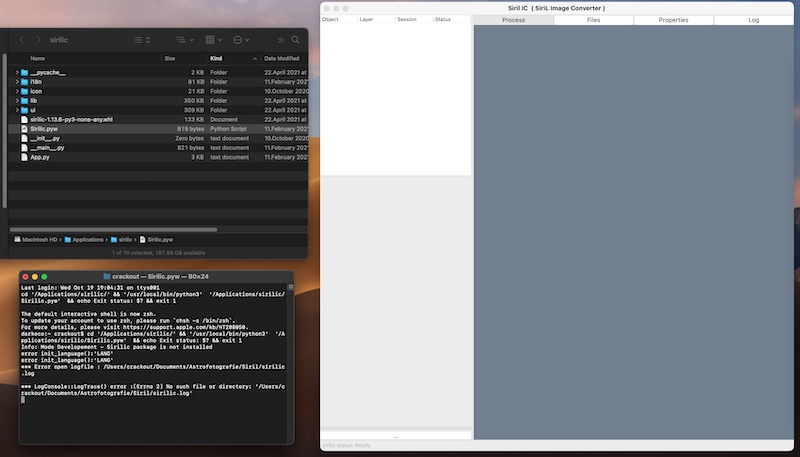
Task: Select the __main__.py file icon
Action: (24, 148)
